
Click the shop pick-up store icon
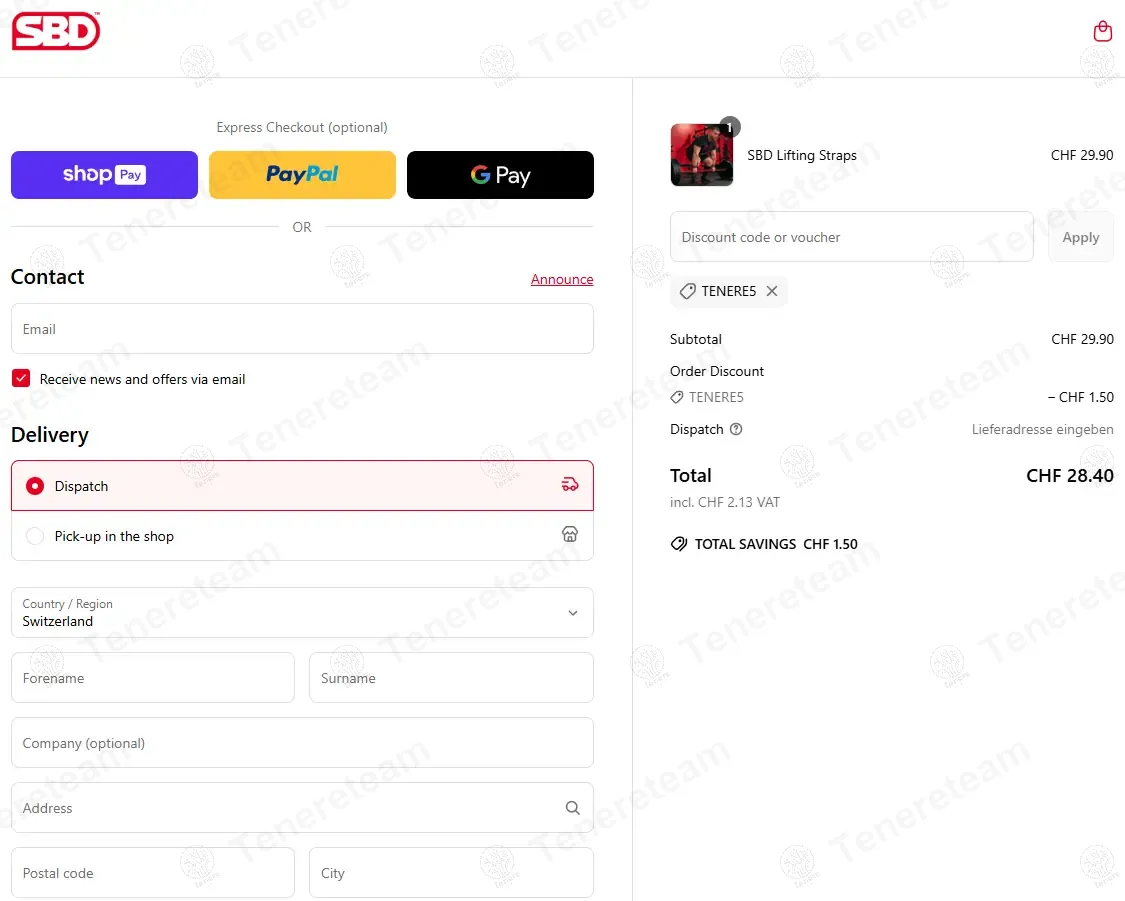pos(570,534)
